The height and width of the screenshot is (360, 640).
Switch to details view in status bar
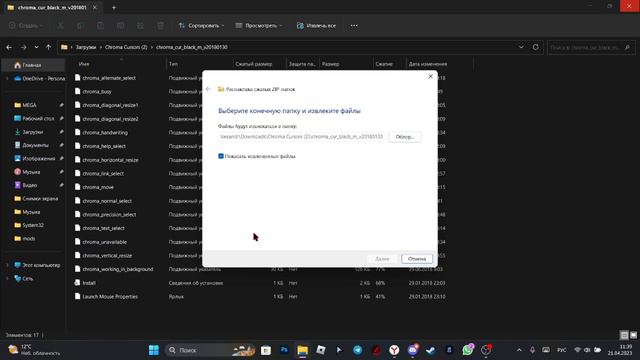(x=624, y=335)
